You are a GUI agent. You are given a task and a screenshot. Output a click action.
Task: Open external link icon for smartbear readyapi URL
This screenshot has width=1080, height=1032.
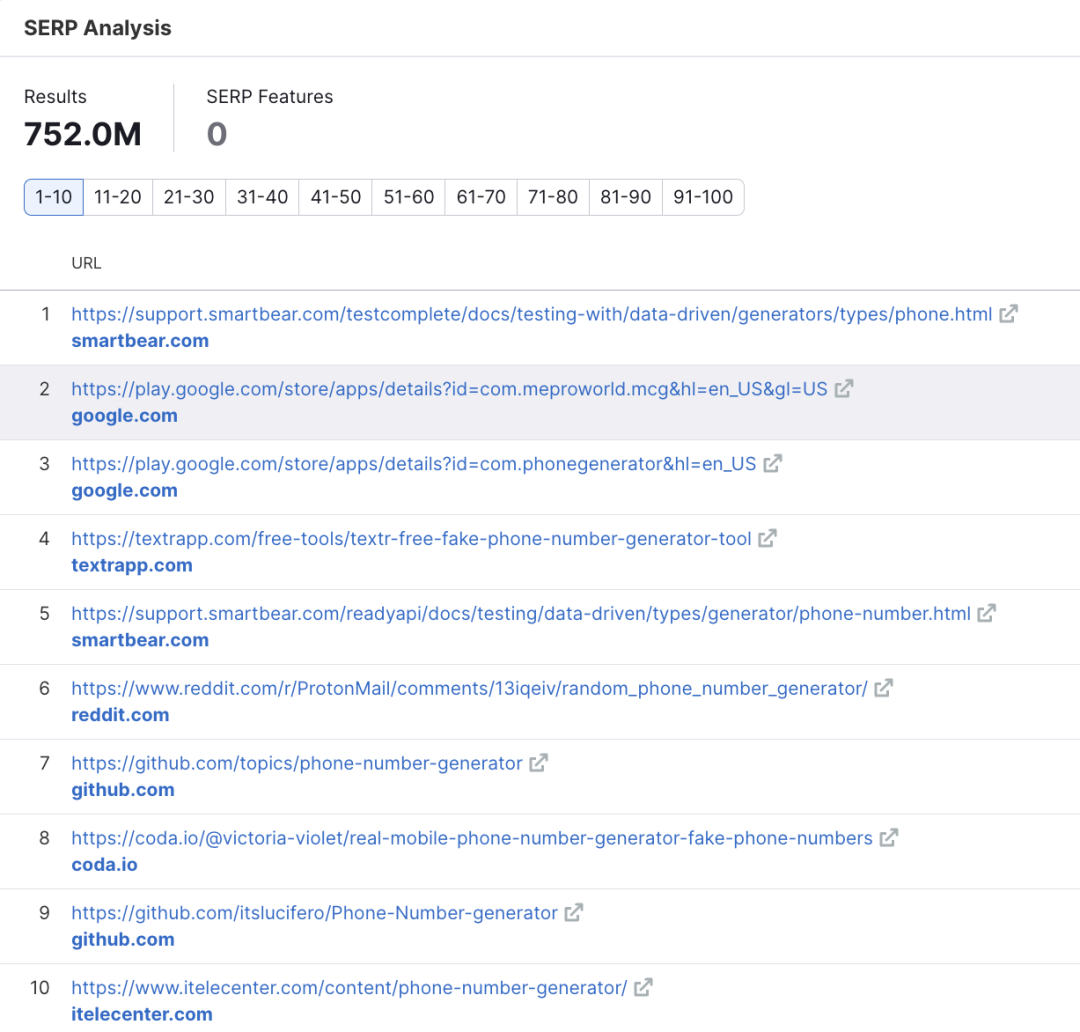pyautogui.click(x=986, y=614)
